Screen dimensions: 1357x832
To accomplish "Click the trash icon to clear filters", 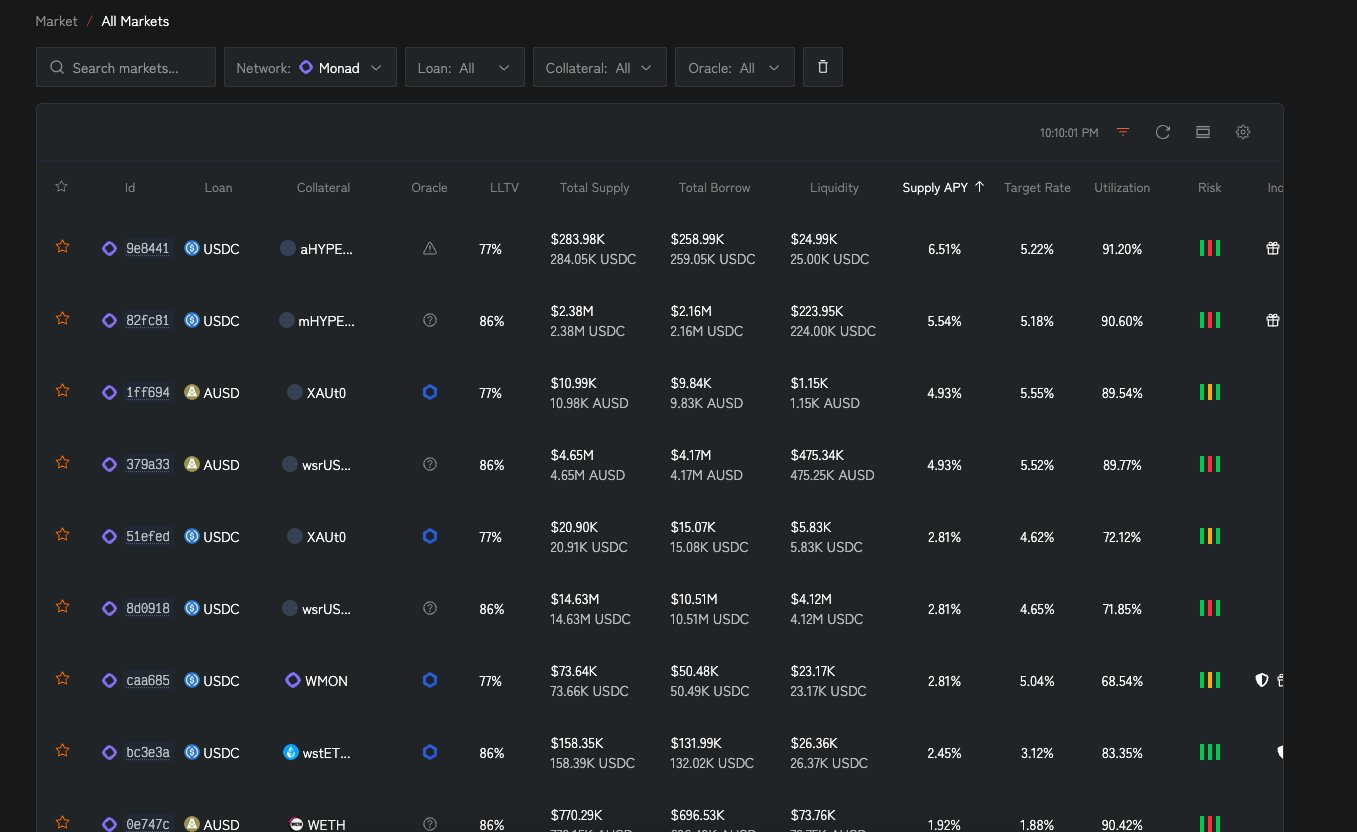I will tap(823, 67).
